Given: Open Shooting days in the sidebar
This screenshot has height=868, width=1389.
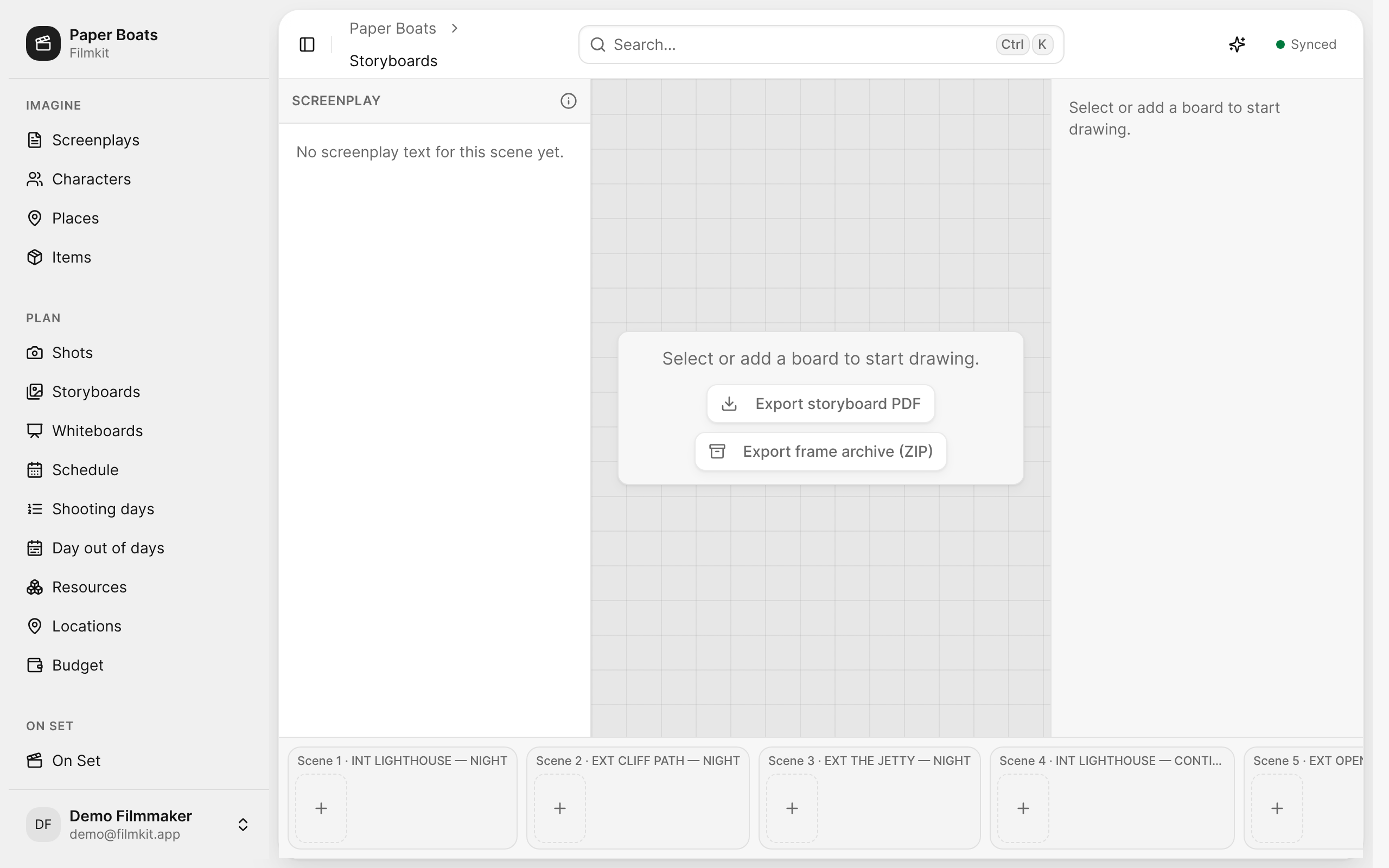Looking at the screenshot, I should 139,509.
